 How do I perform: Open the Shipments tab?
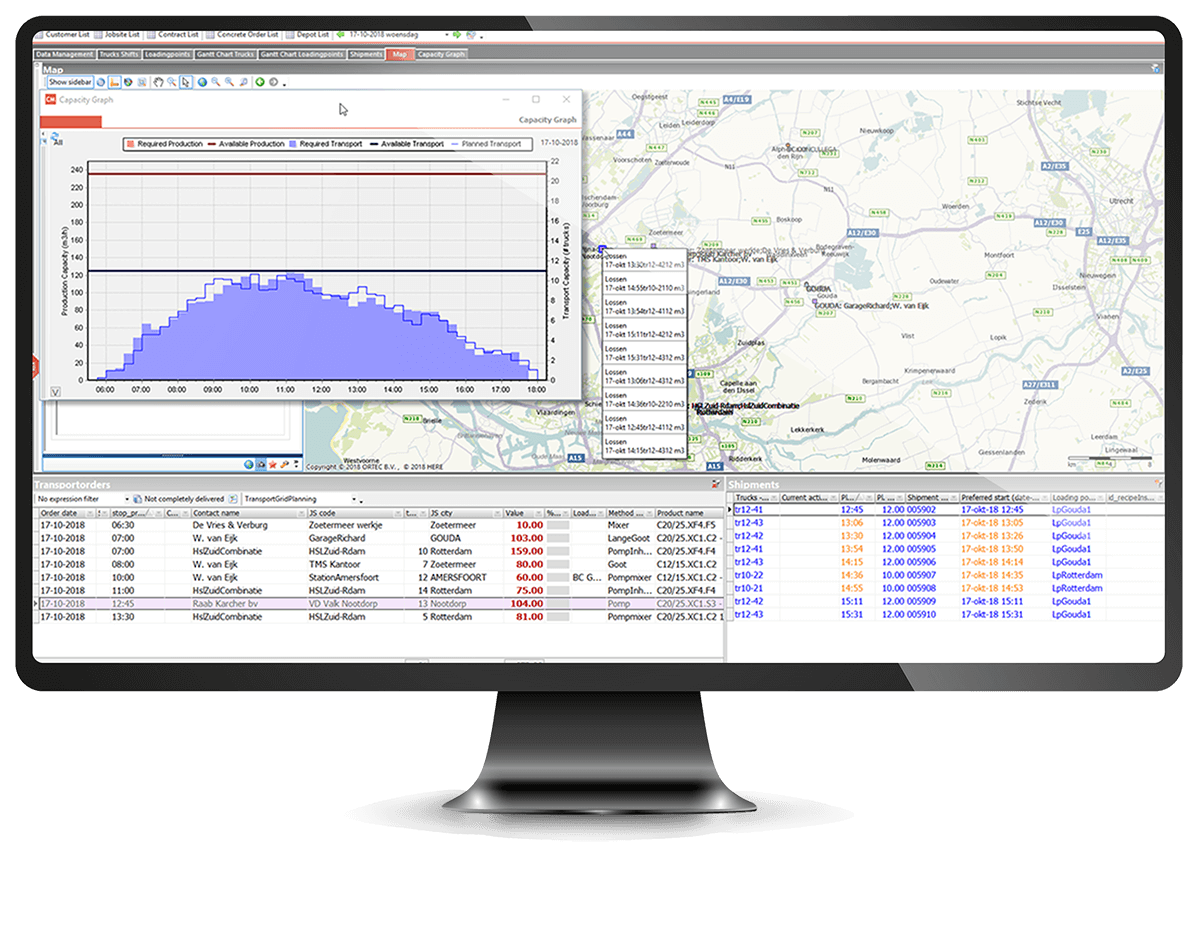click(367, 54)
